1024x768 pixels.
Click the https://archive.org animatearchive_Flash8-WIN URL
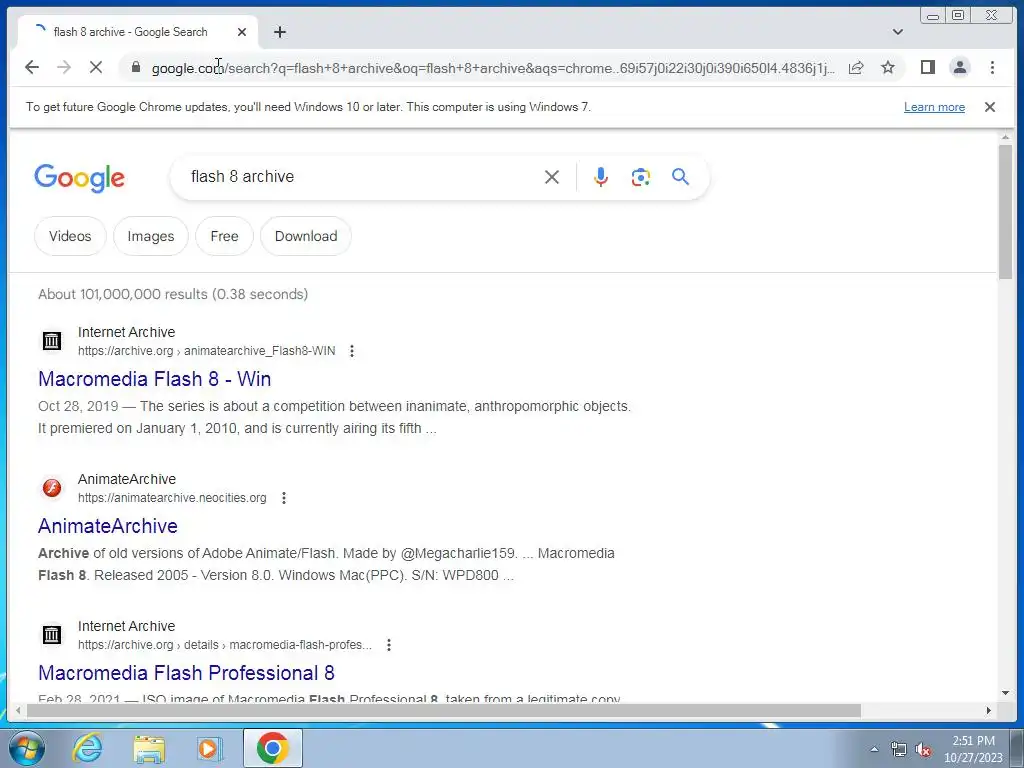[206, 351]
